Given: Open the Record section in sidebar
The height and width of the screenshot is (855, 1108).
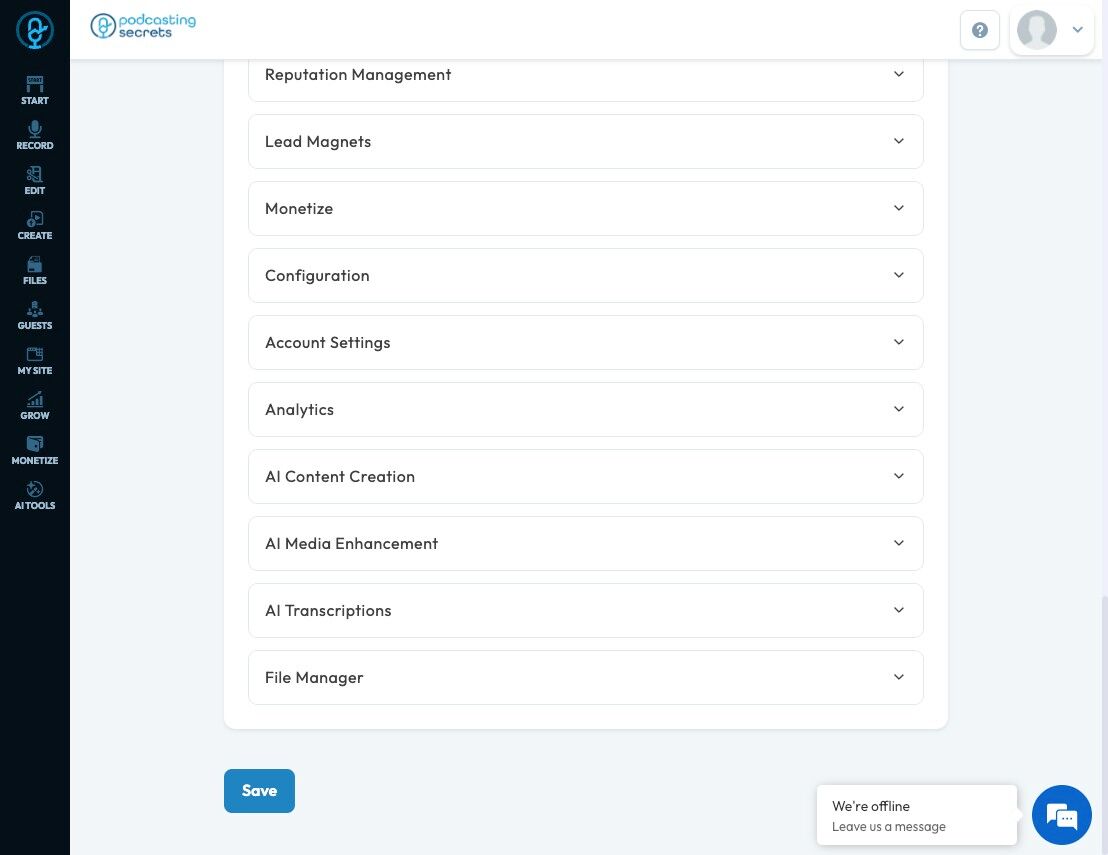Looking at the screenshot, I should point(35,135).
